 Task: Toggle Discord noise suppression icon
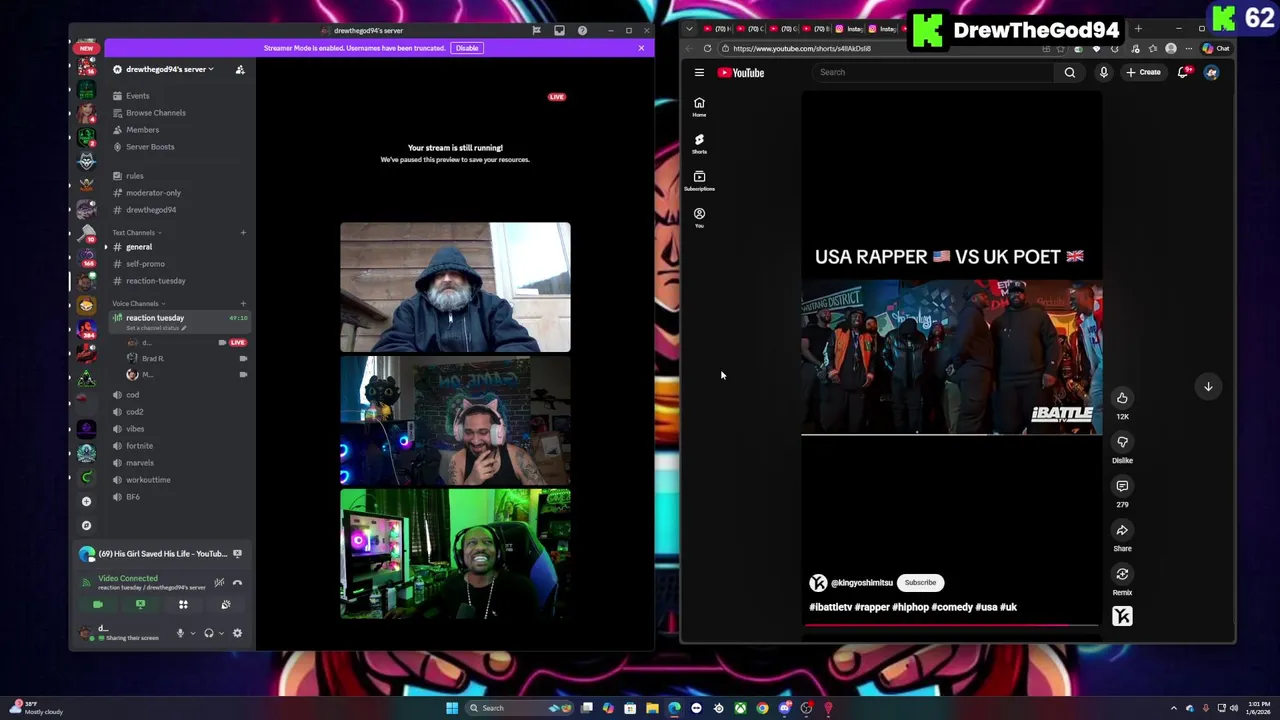[219, 582]
